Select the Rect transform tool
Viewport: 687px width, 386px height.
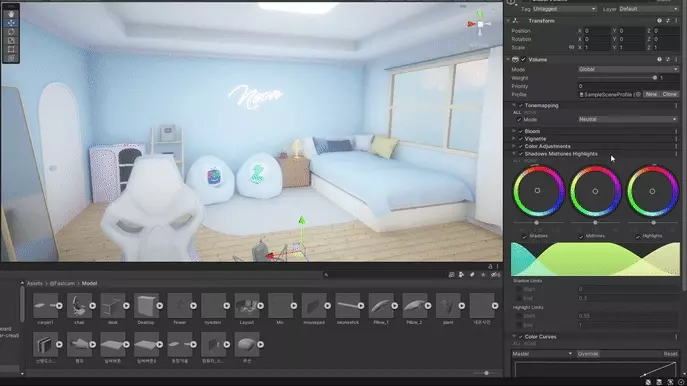click(11, 49)
